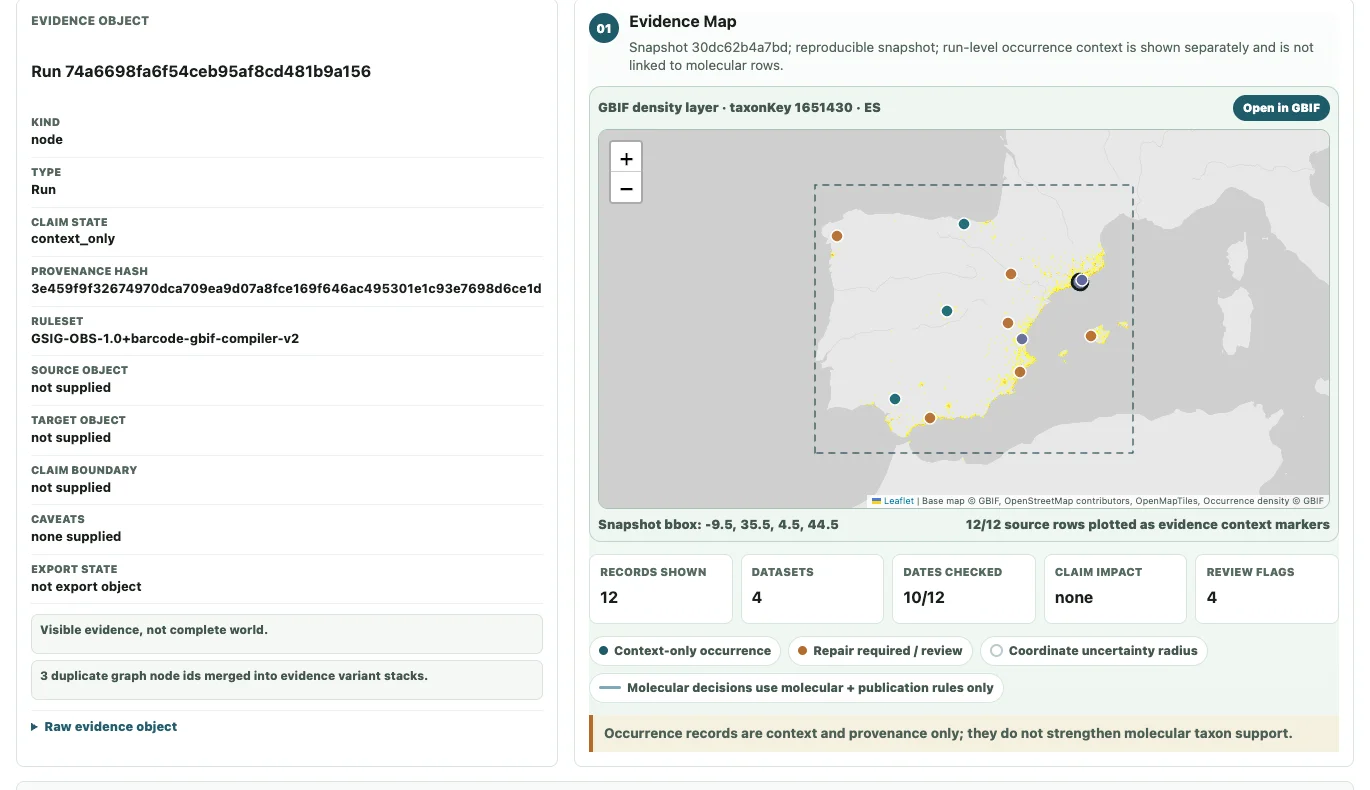The image size is (1370, 790).
Task: Click the Evidence Map section heading
Action: [683, 22]
